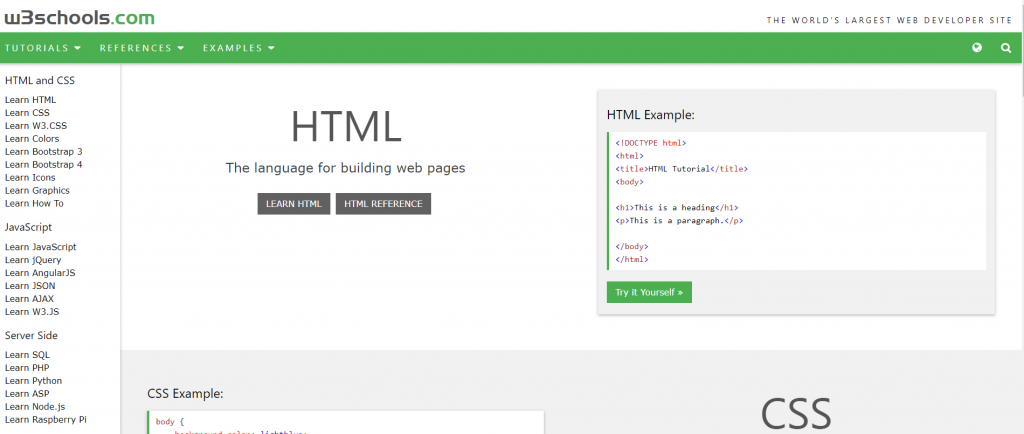The image size is (1024, 434).
Task: Click the HTML Tutorial title code line
Action: click(x=681, y=168)
